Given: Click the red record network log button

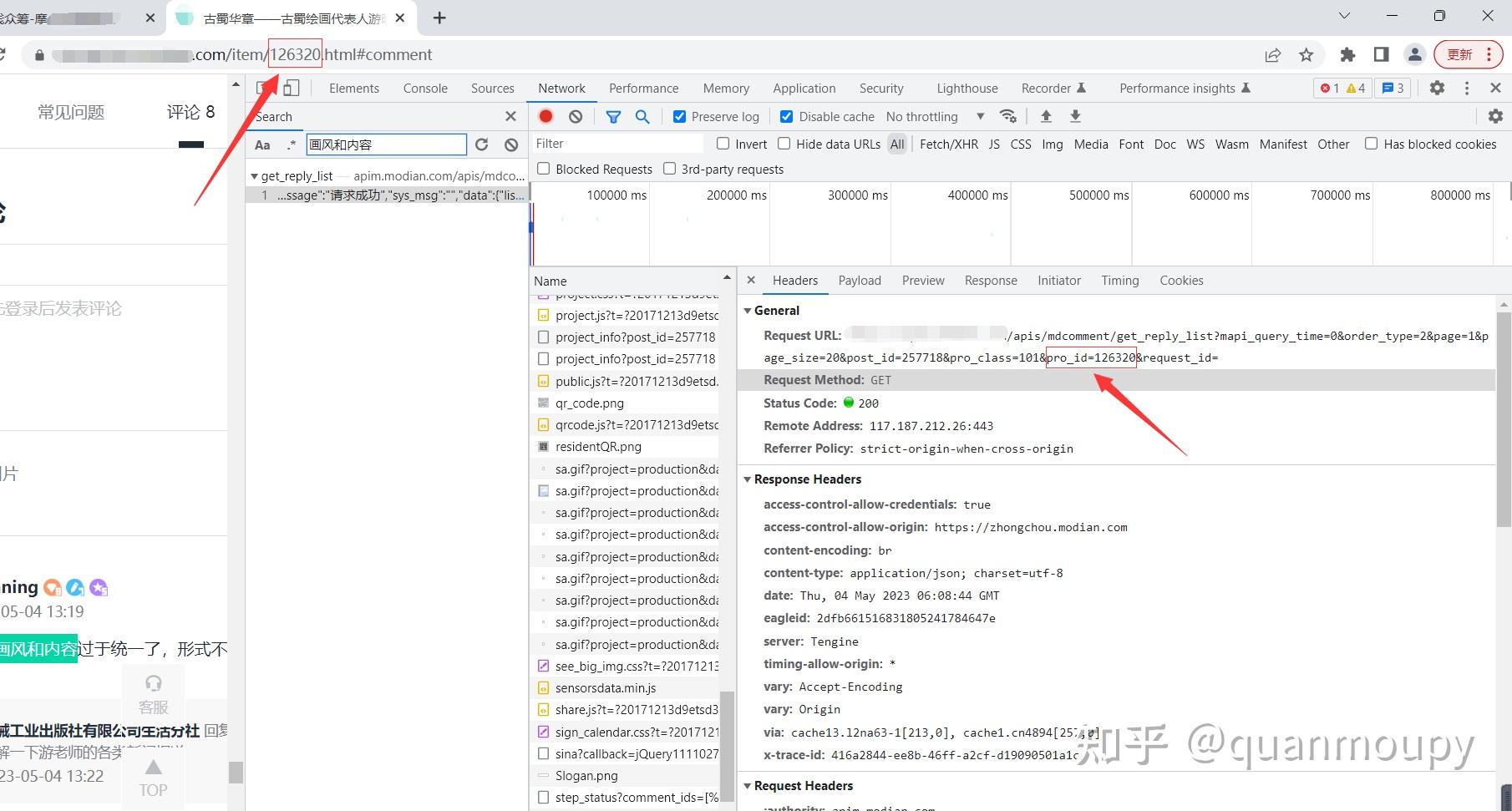Looking at the screenshot, I should point(545,117).
